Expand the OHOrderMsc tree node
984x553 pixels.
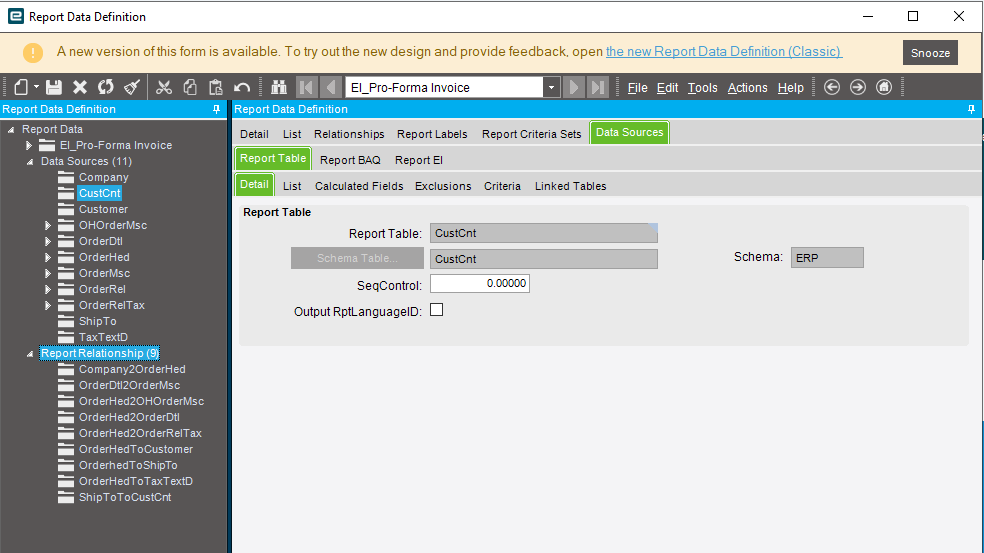(x=48, y=225)
